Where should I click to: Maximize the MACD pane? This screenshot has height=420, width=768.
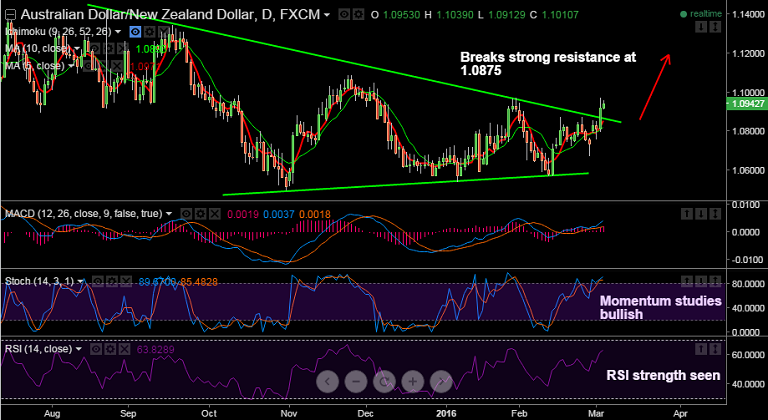(x=715, y=214)
